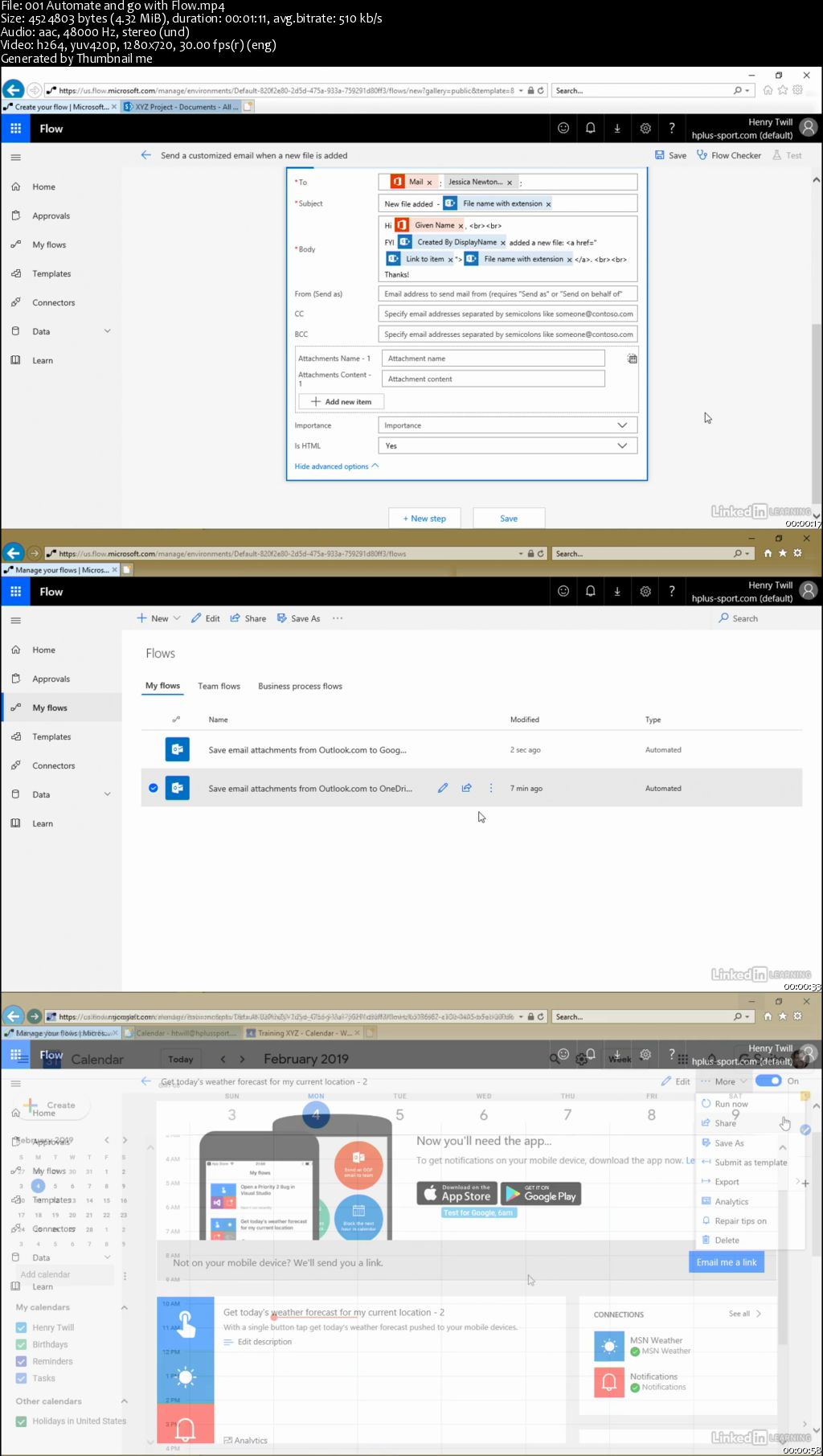Click in the Attachment name input field
Screen dimensions: 823x1456
click(x=493, y=359)
